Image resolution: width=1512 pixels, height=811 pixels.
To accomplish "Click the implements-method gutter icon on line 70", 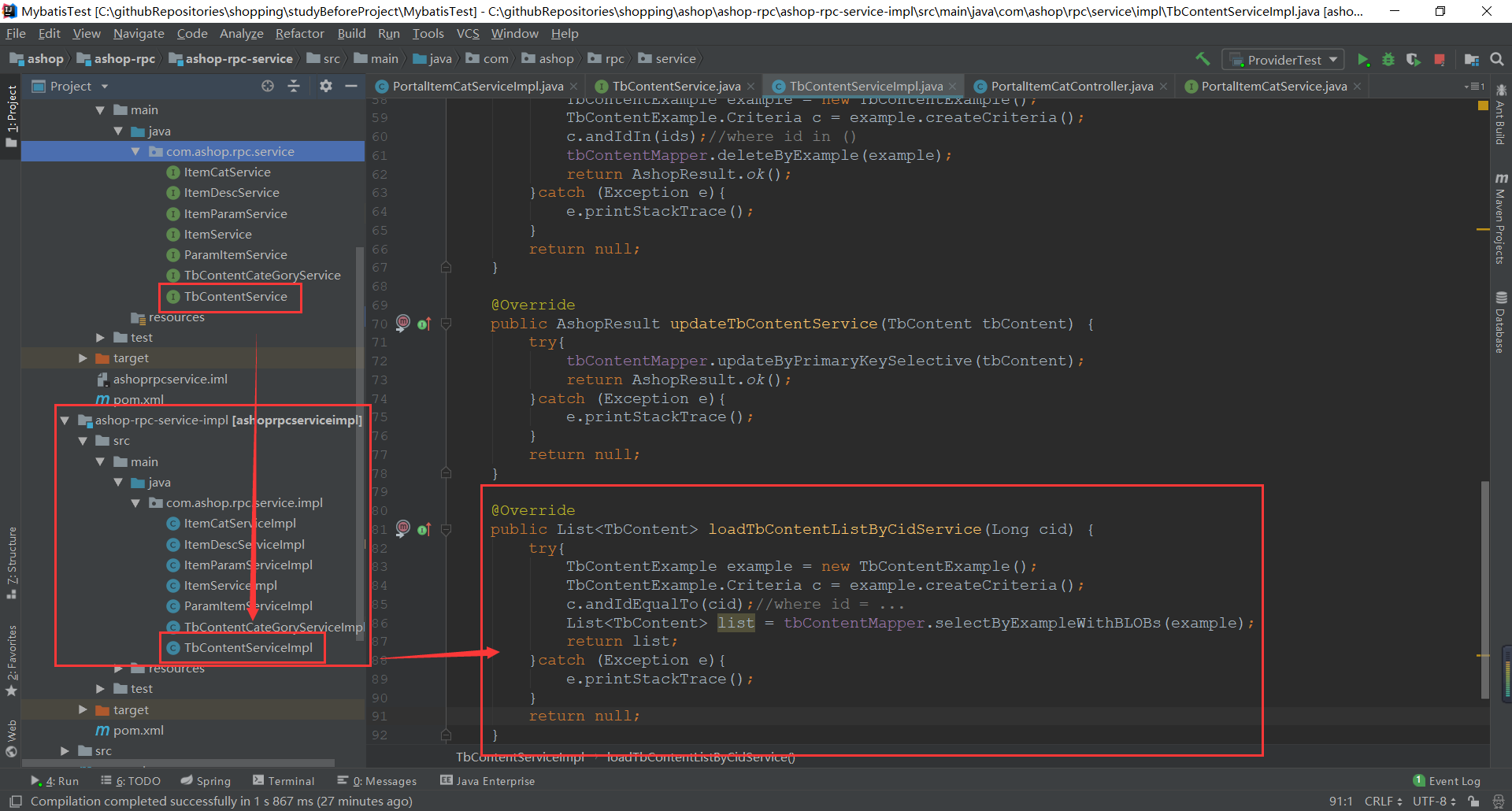I will pyautogui.click(x=424, y=324).
